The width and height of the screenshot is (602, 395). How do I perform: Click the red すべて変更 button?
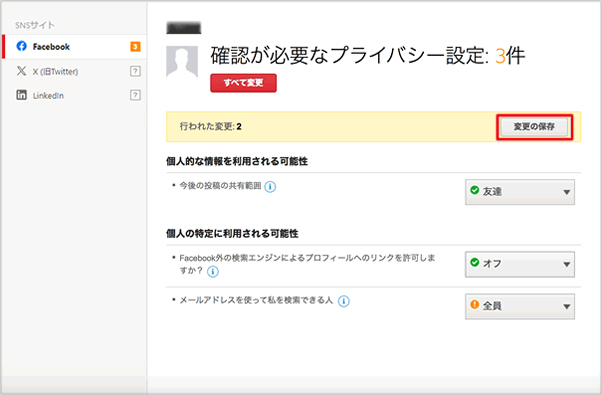[243, 83]
